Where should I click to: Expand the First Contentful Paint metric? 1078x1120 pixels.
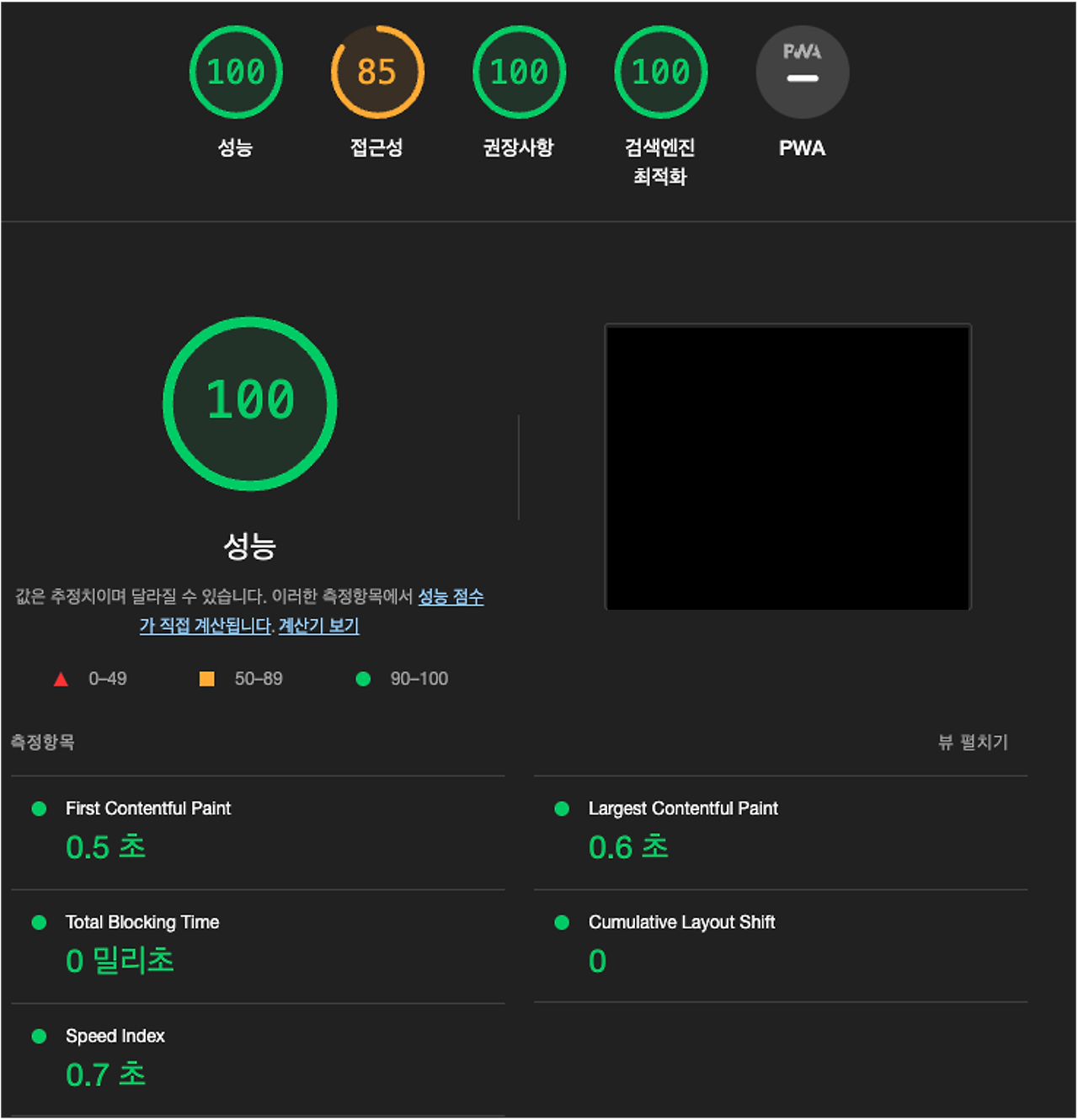click(148, 808)
